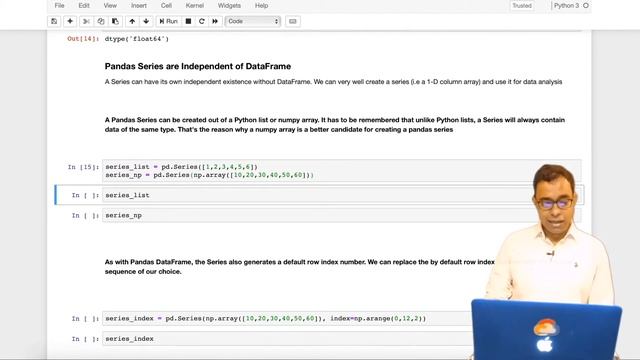Screen dimensions: 640x360
Task: Run the selected cell
Action: [169, 21]
